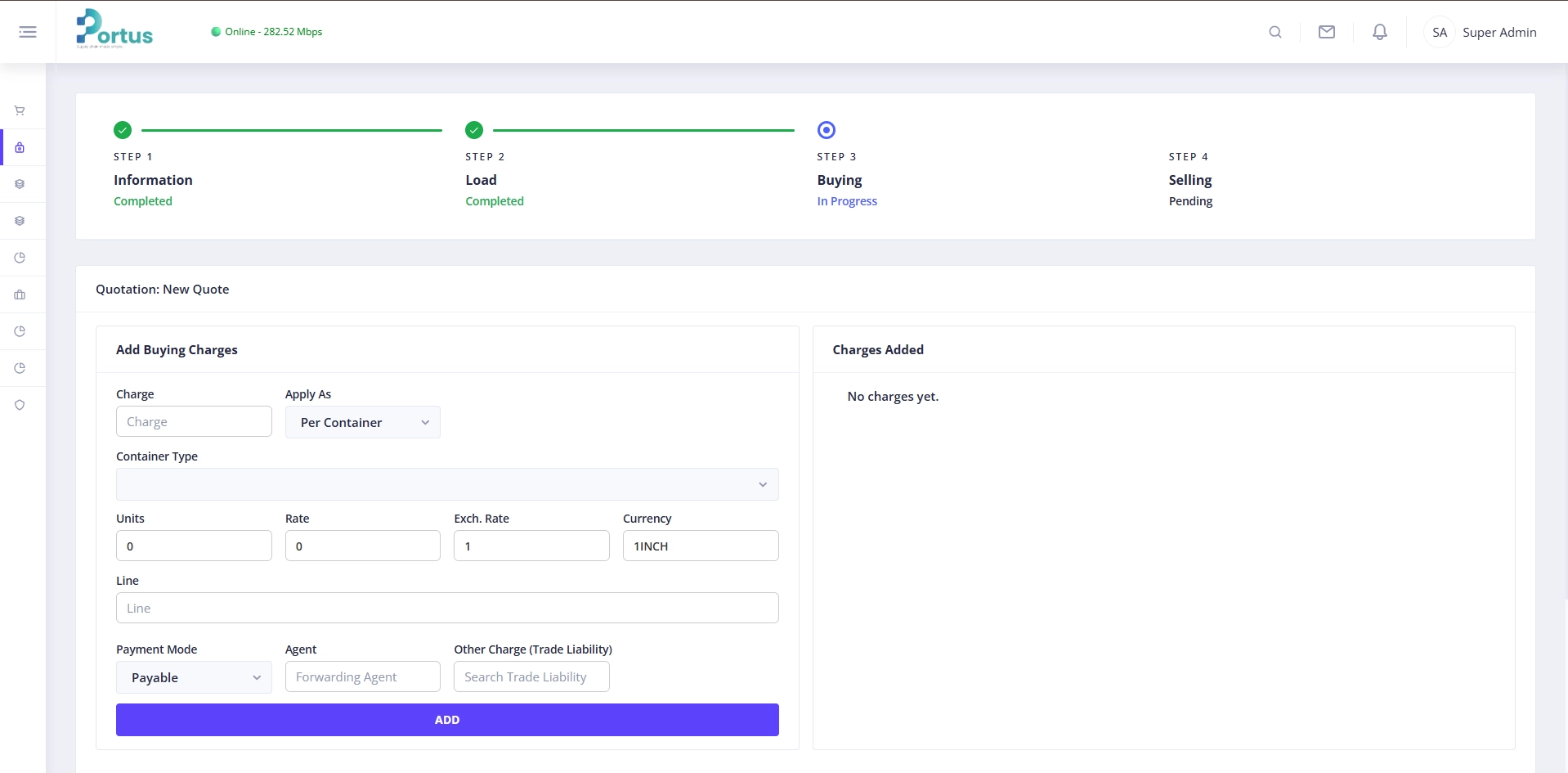Click the Step 2 completed checkmark
The height and width of the screenshot is (773, 1568).
pyautogui.click(x=474, y=130)
